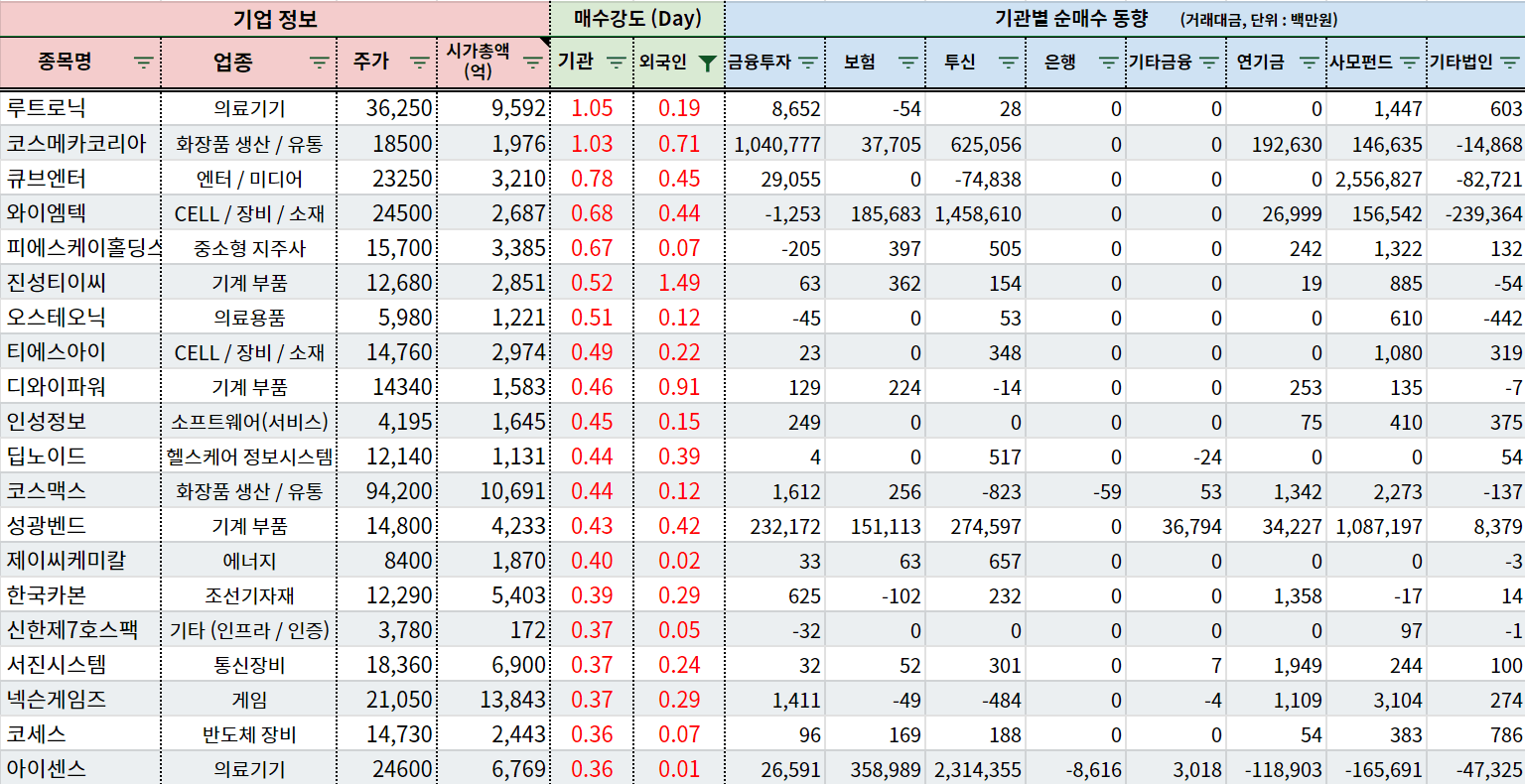Select the 헬스케어 정보시스템 sector cell
This screenshot has width=1525, height=784.
point(249,457)
